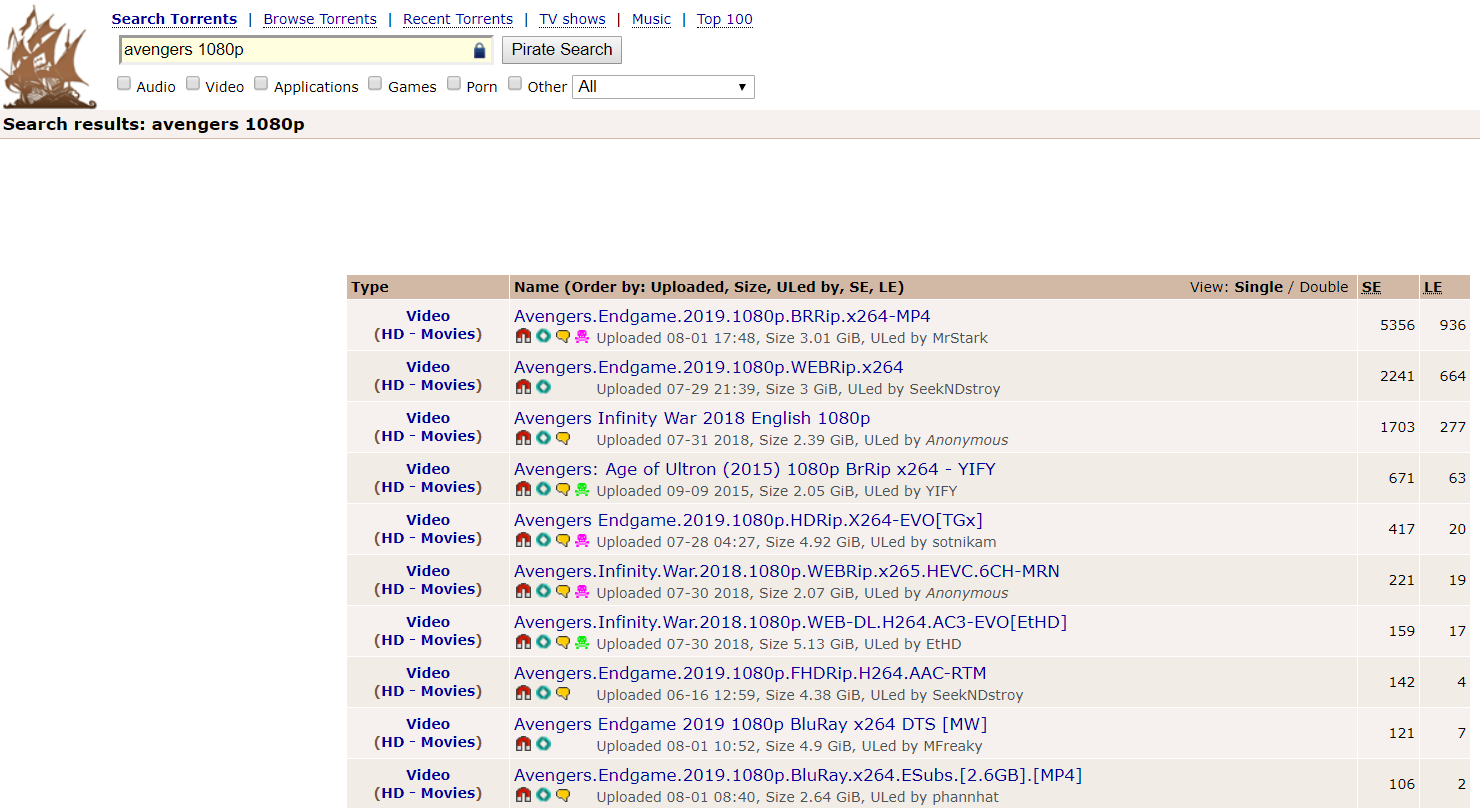1480x808 pixels.
Task: Click green skull icon by YIFY upload
Action: tap(582, 490)
